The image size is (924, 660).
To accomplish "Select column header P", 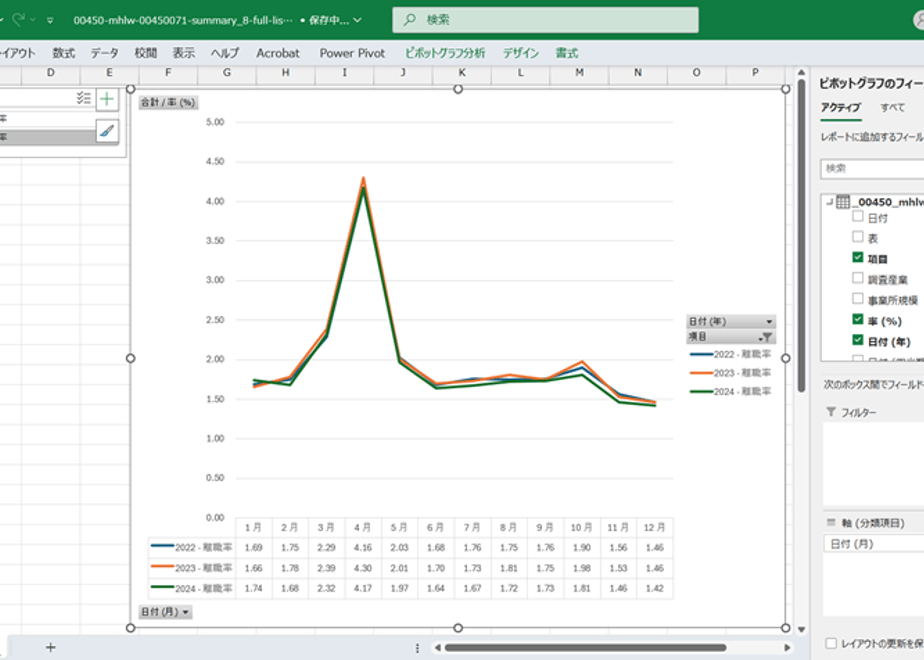I will [755, 72].
